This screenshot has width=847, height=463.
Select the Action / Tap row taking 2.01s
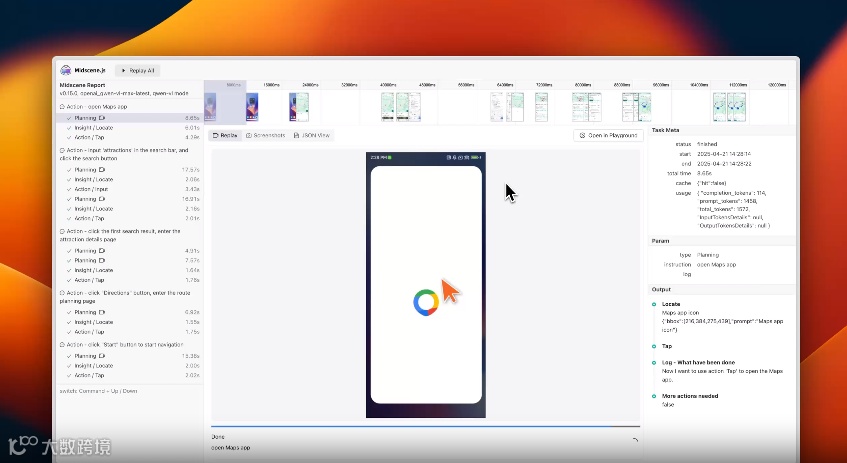[x=130, y=218]
